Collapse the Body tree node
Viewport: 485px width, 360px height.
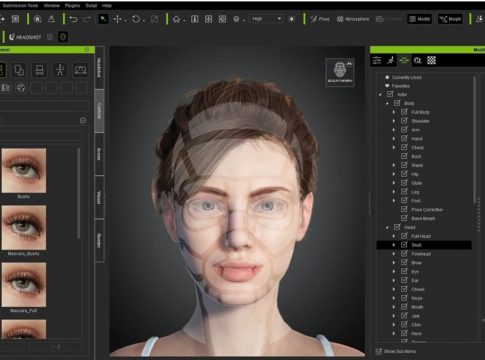tap(387, 103)
